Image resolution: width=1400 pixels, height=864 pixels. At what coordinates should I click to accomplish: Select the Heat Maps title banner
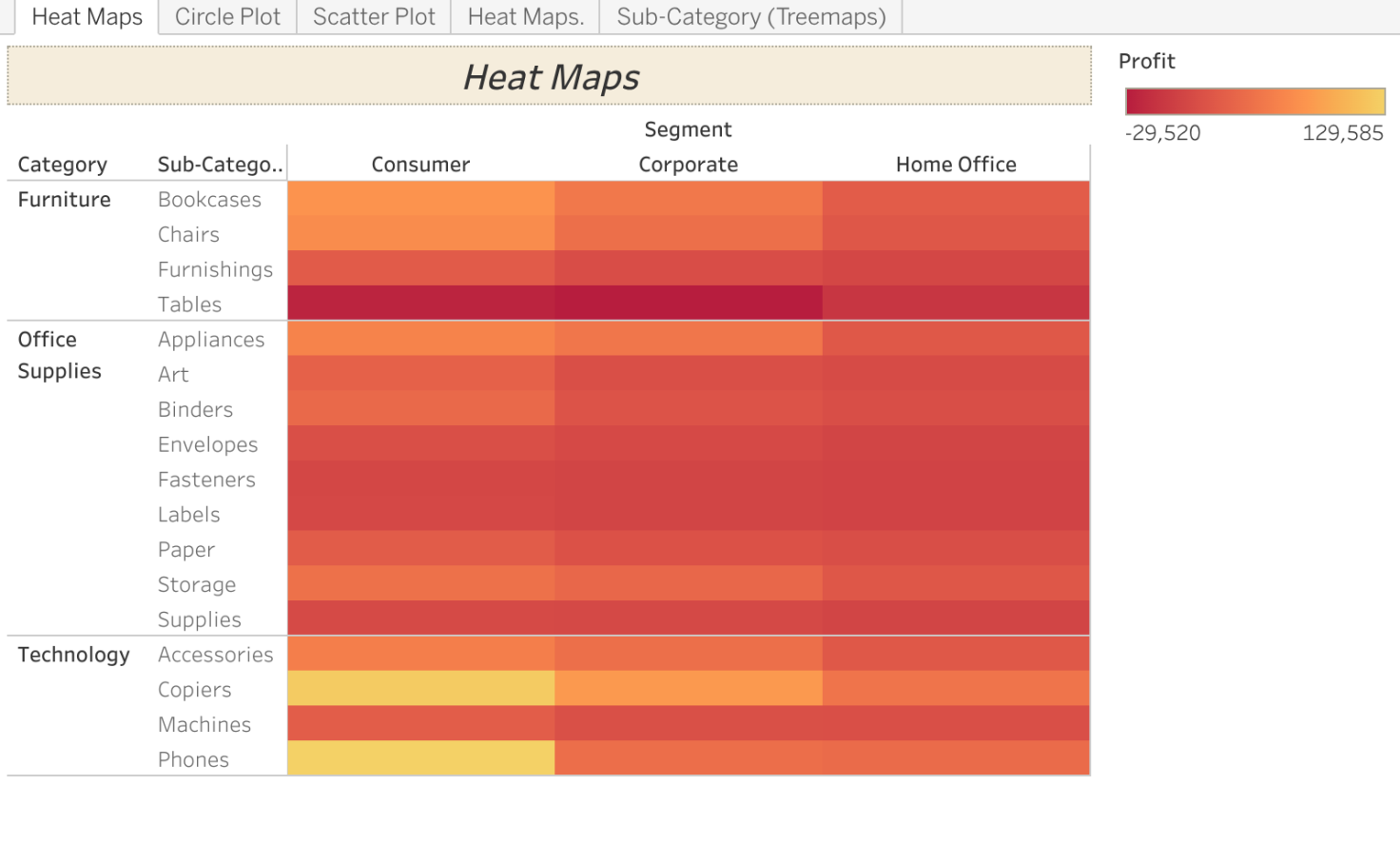[551, 76]
